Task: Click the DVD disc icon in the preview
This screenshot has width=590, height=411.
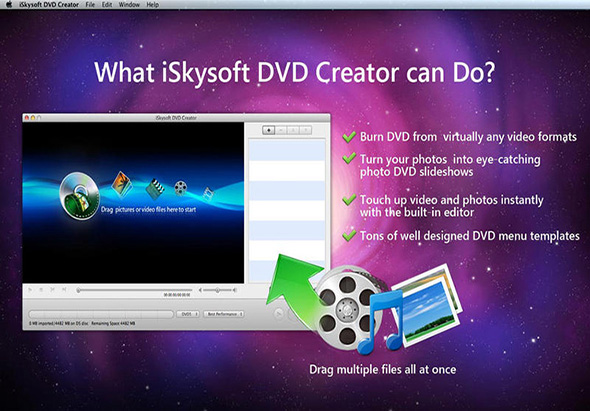Action: pos(79,196)
